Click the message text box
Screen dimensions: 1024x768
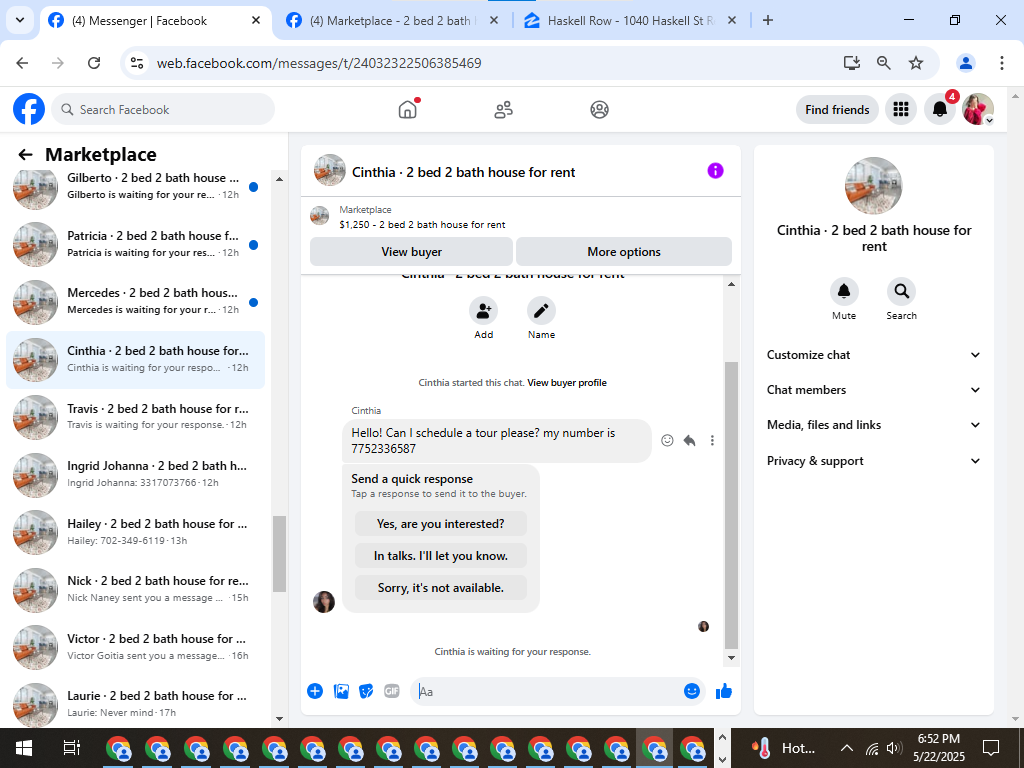click(x=549, y=691)
